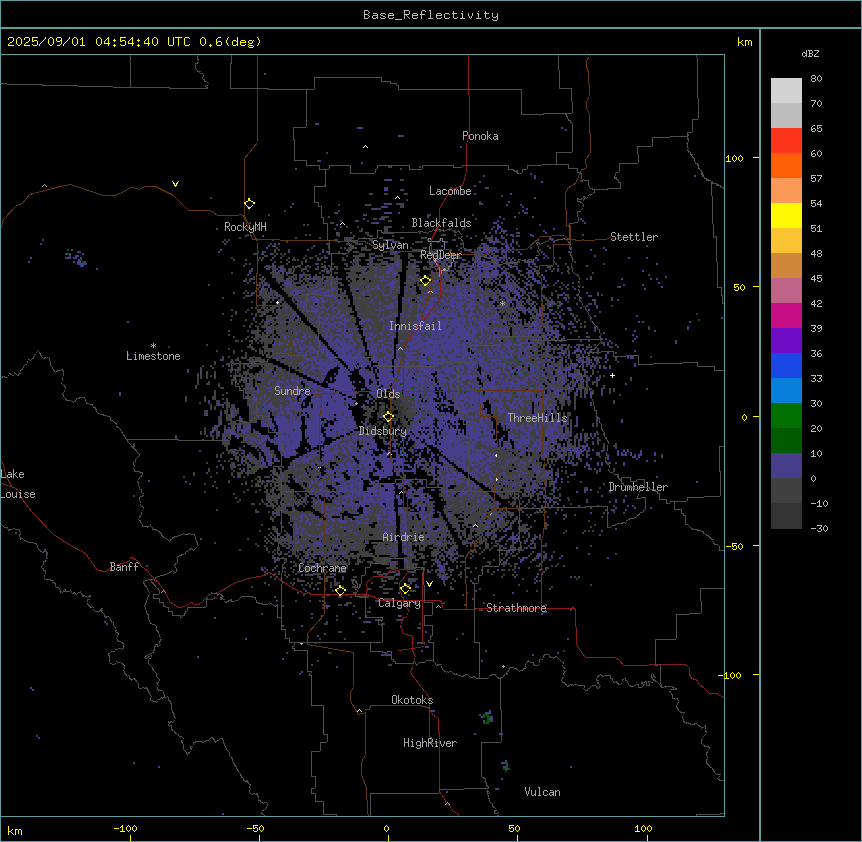
Task: Select the blue 36–33 dBZ legend swatch
Action: tap(786, 365)
